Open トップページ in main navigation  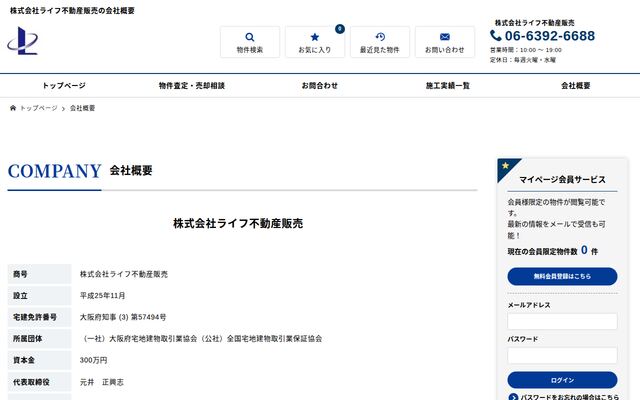[64, 85]
